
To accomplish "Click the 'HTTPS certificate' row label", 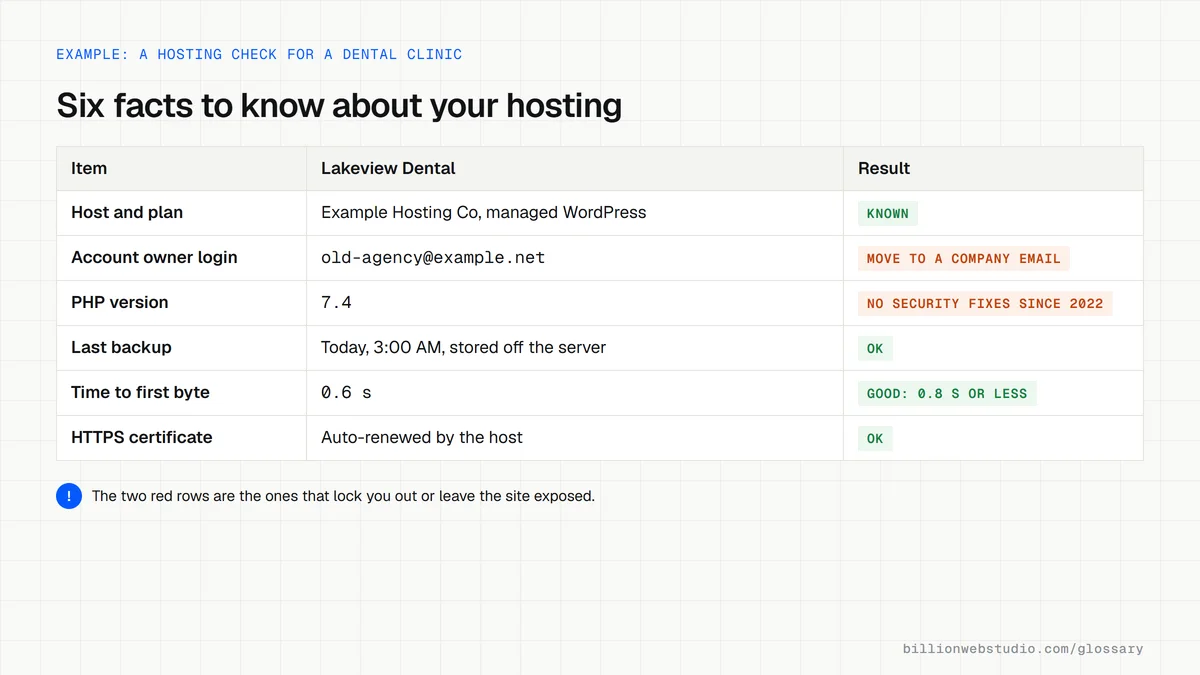I will (142, 437).
